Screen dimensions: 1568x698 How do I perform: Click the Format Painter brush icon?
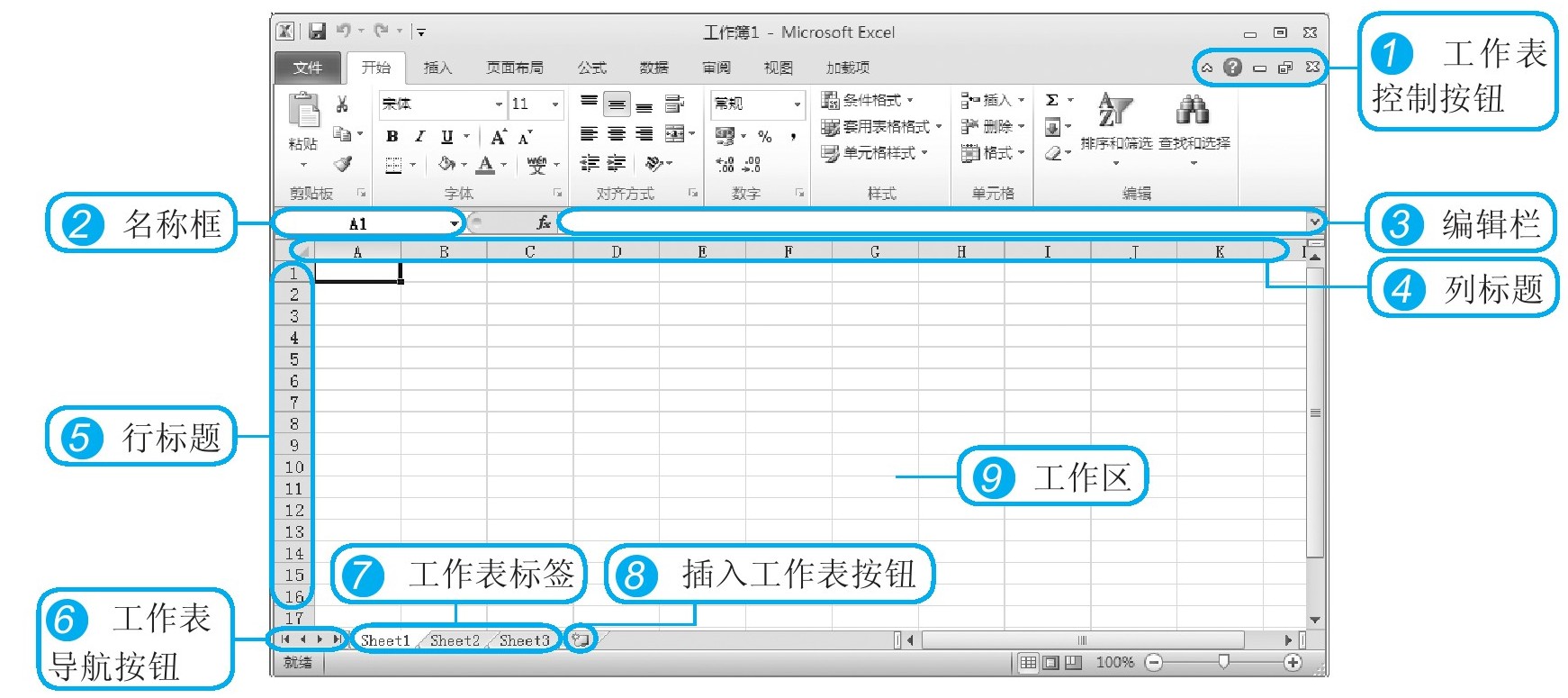pos(342,164)
